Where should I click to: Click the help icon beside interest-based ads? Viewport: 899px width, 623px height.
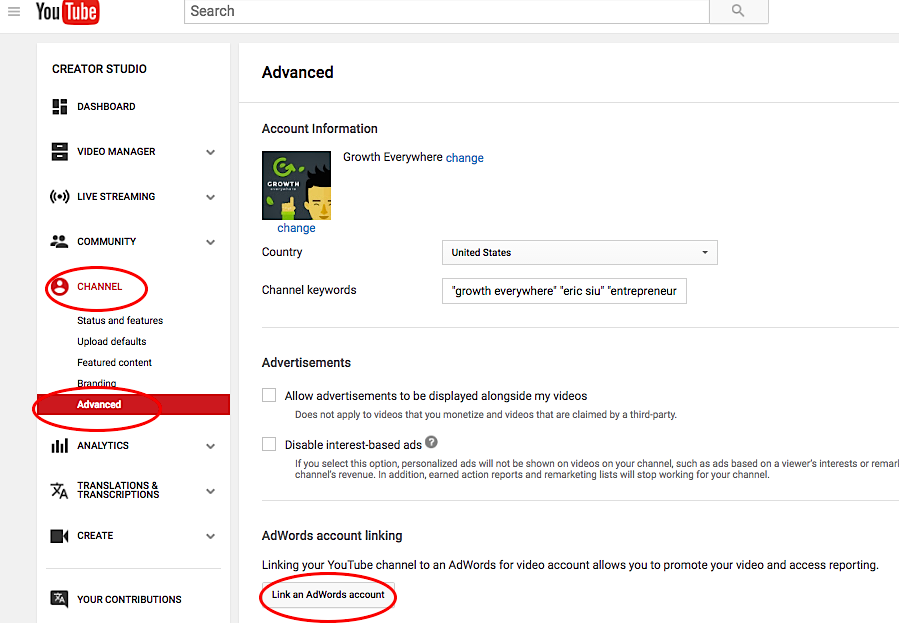click(x=430, y=441)
